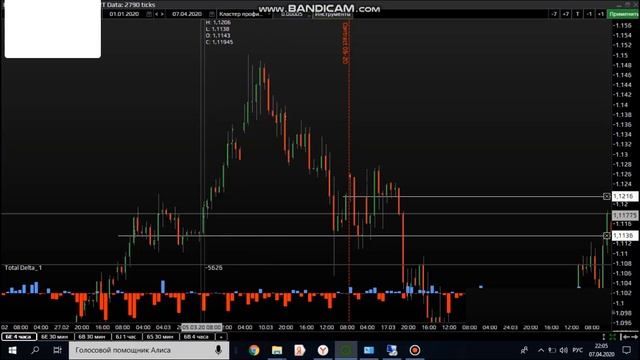Step the date range back with left arrow
This screenshot has width=640, height=360.
point(156,14)
